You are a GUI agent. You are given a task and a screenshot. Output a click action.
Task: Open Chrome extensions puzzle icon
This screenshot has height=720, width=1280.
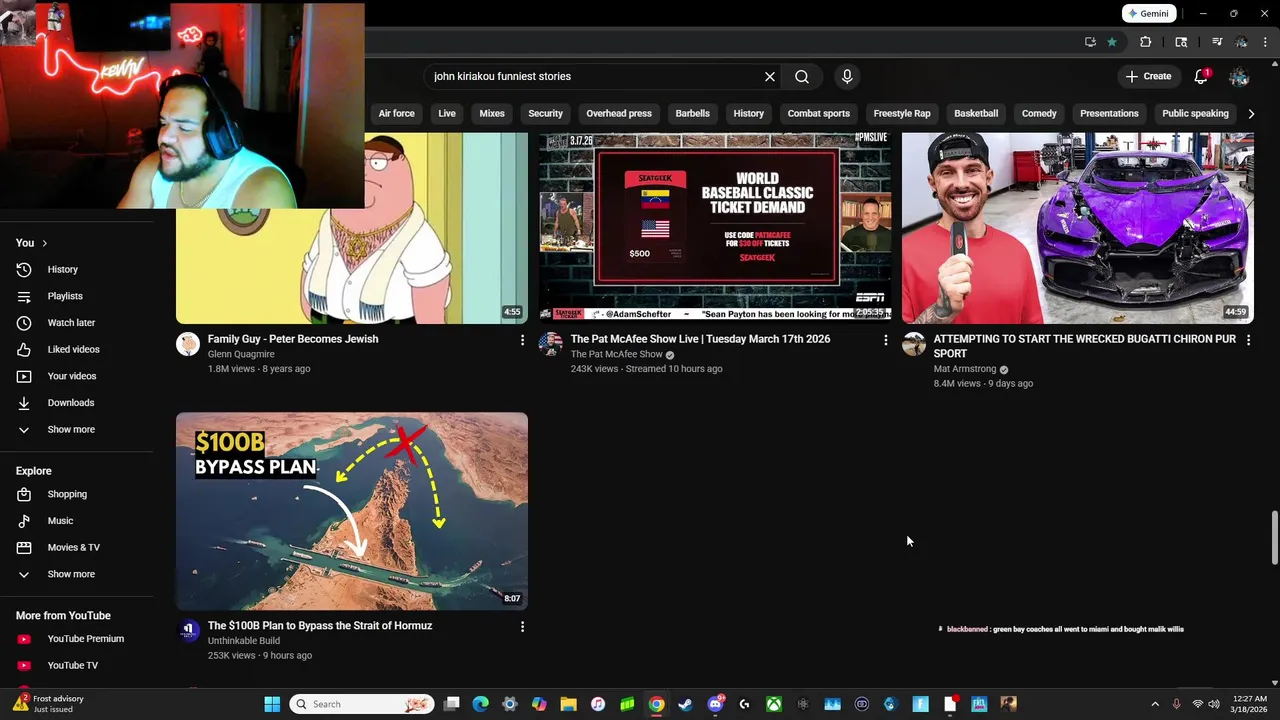tap(1146, 42)
